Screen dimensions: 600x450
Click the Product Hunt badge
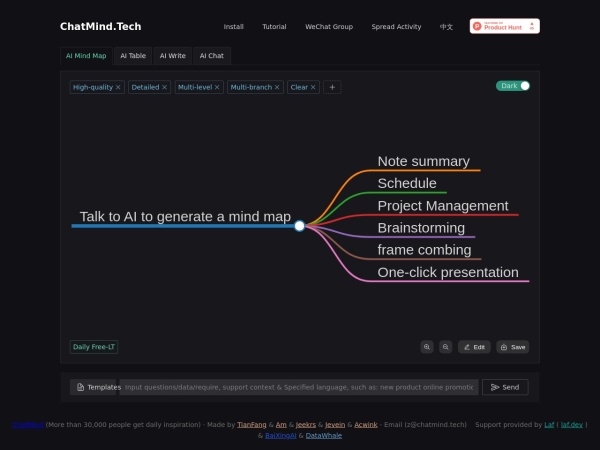point(505,26)
